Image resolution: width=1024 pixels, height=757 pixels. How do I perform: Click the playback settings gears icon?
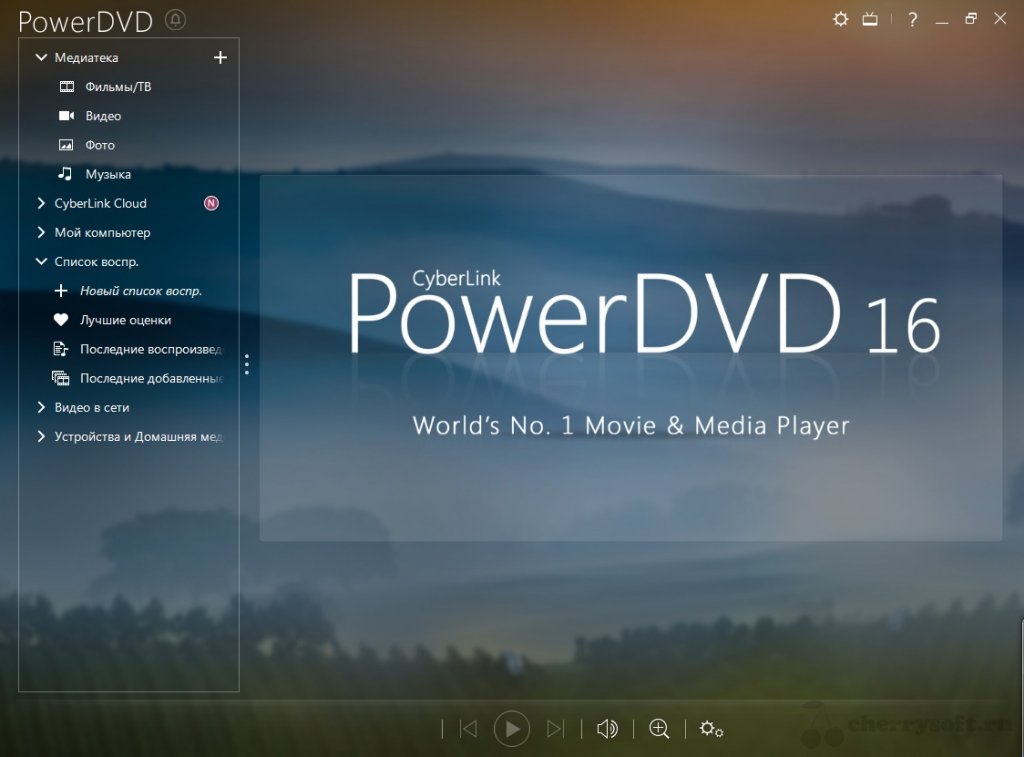point(712,729)
